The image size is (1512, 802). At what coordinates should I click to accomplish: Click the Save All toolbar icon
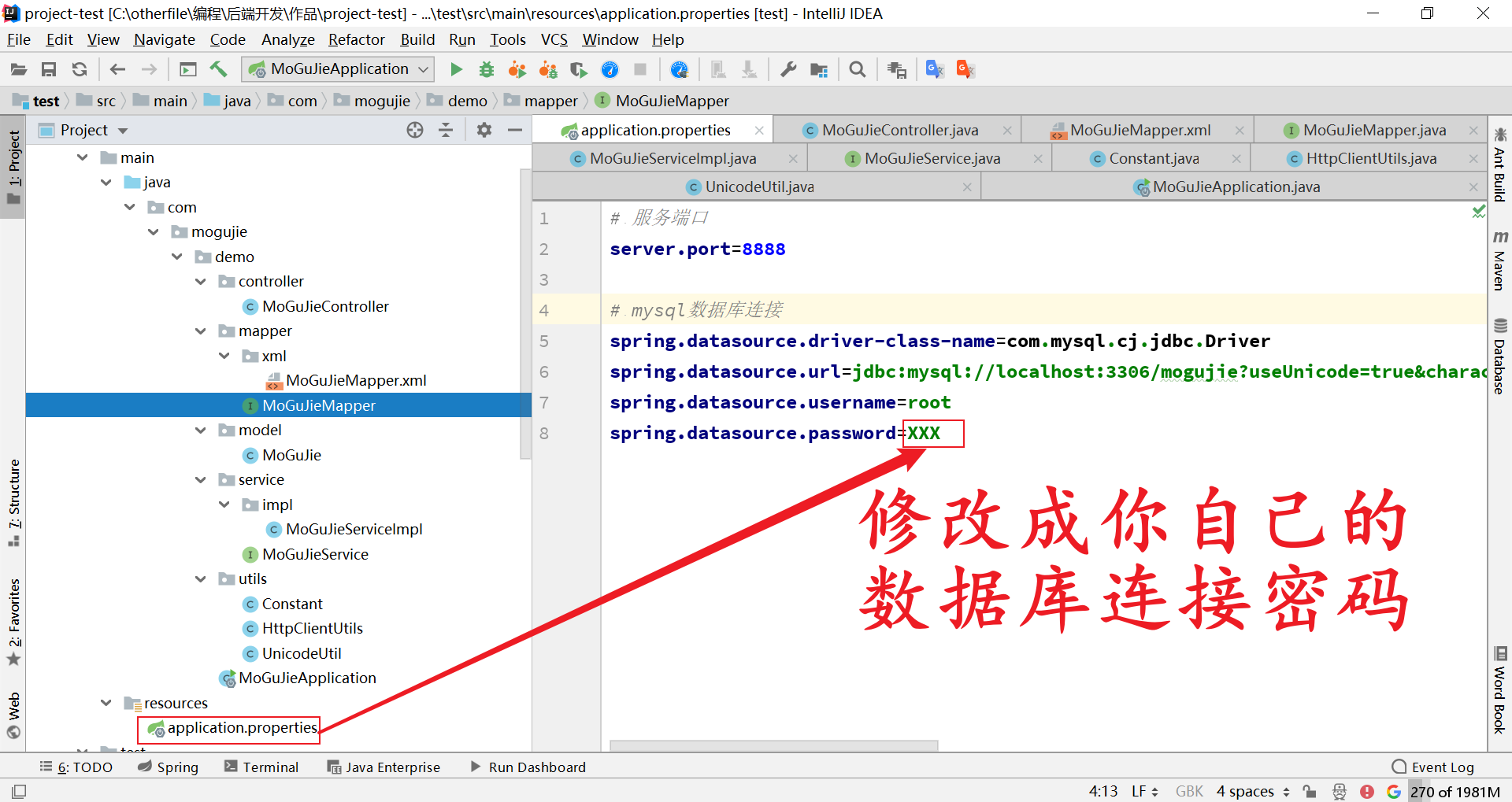click(x=49, y=69)
